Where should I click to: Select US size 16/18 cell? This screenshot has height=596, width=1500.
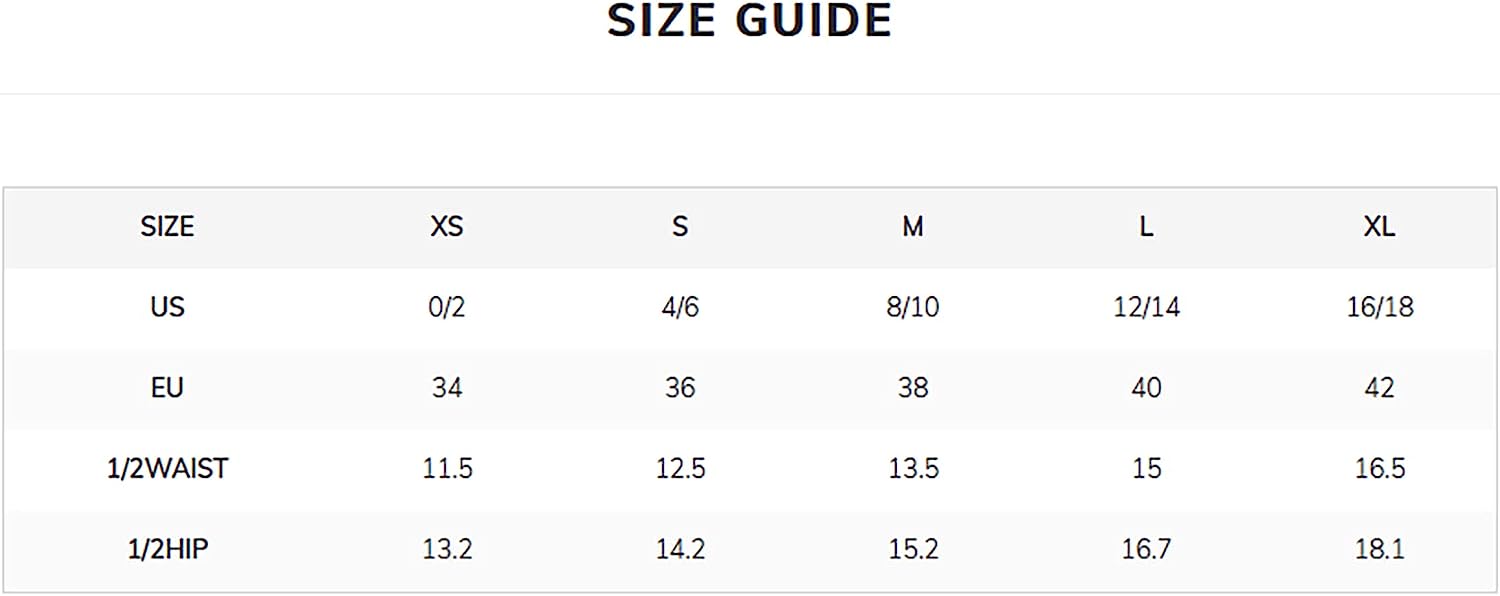coord(1380,306)
